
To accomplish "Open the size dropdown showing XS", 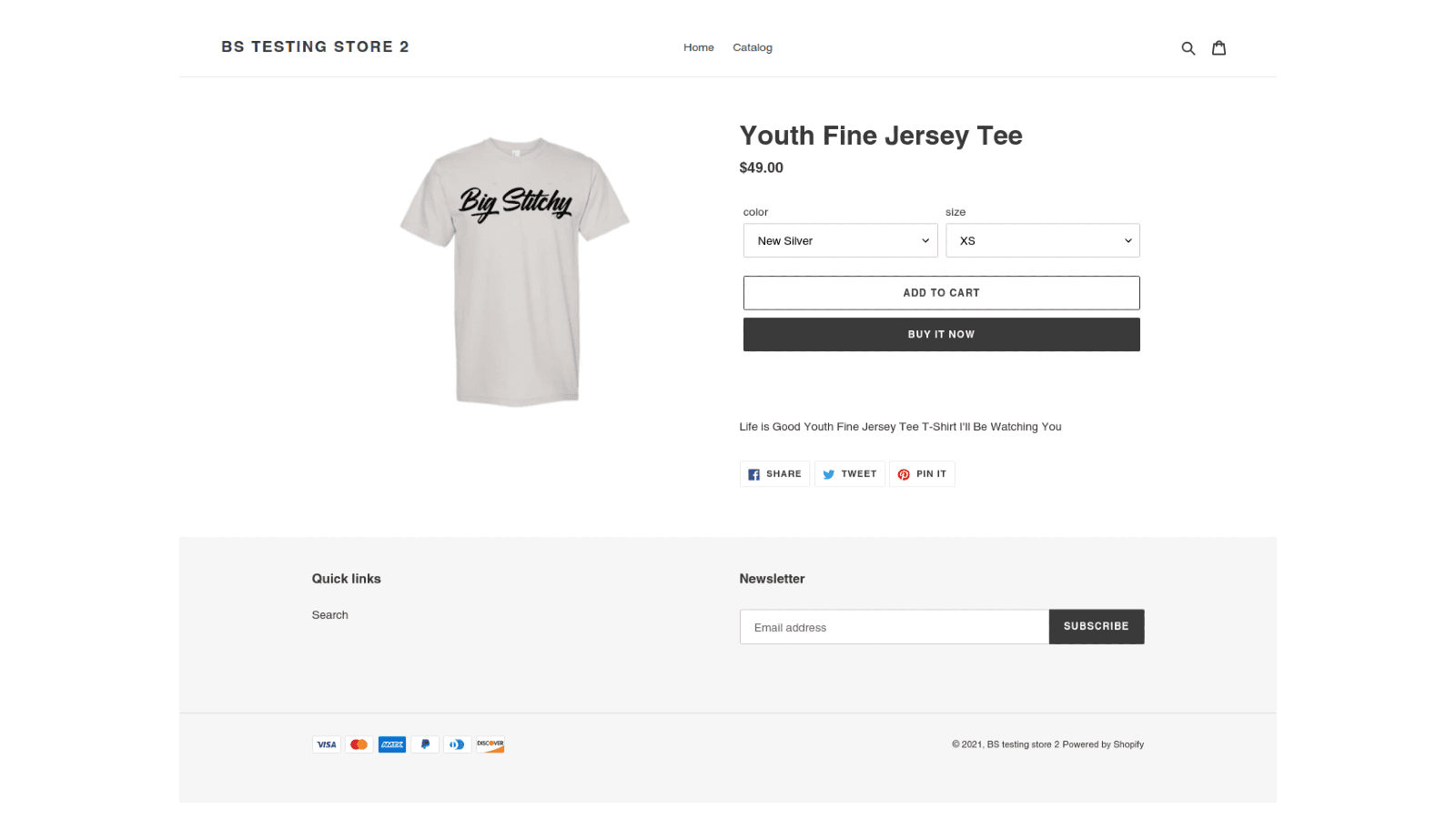I will (x=1042, y=239).
